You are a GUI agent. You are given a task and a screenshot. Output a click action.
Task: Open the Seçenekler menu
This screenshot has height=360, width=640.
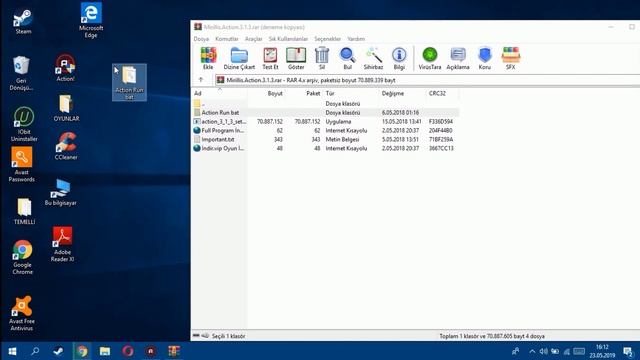point(327,39)
